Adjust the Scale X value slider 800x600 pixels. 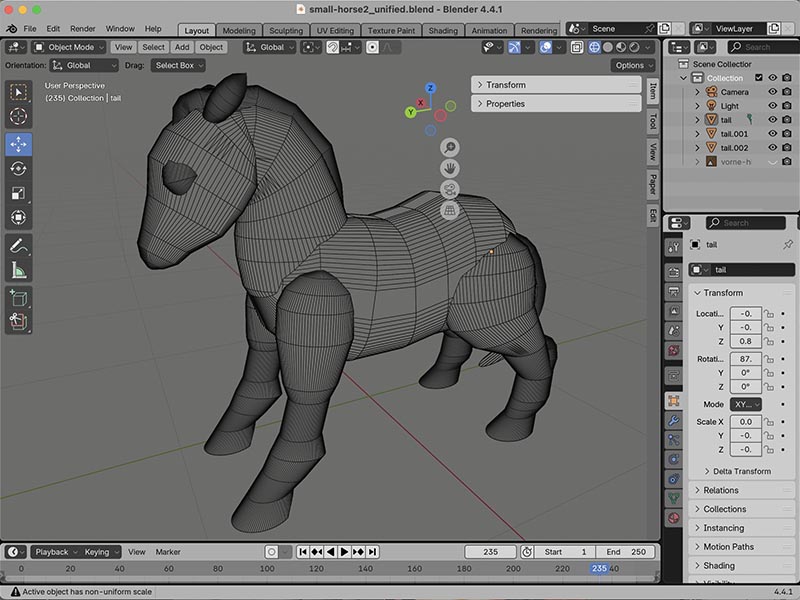coord(744,420)
